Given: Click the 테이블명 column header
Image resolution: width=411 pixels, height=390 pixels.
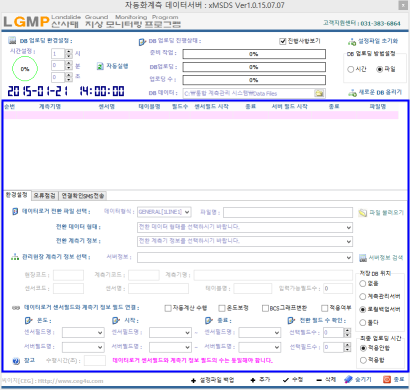Looking at the screenshot, I should click(149, 107).
